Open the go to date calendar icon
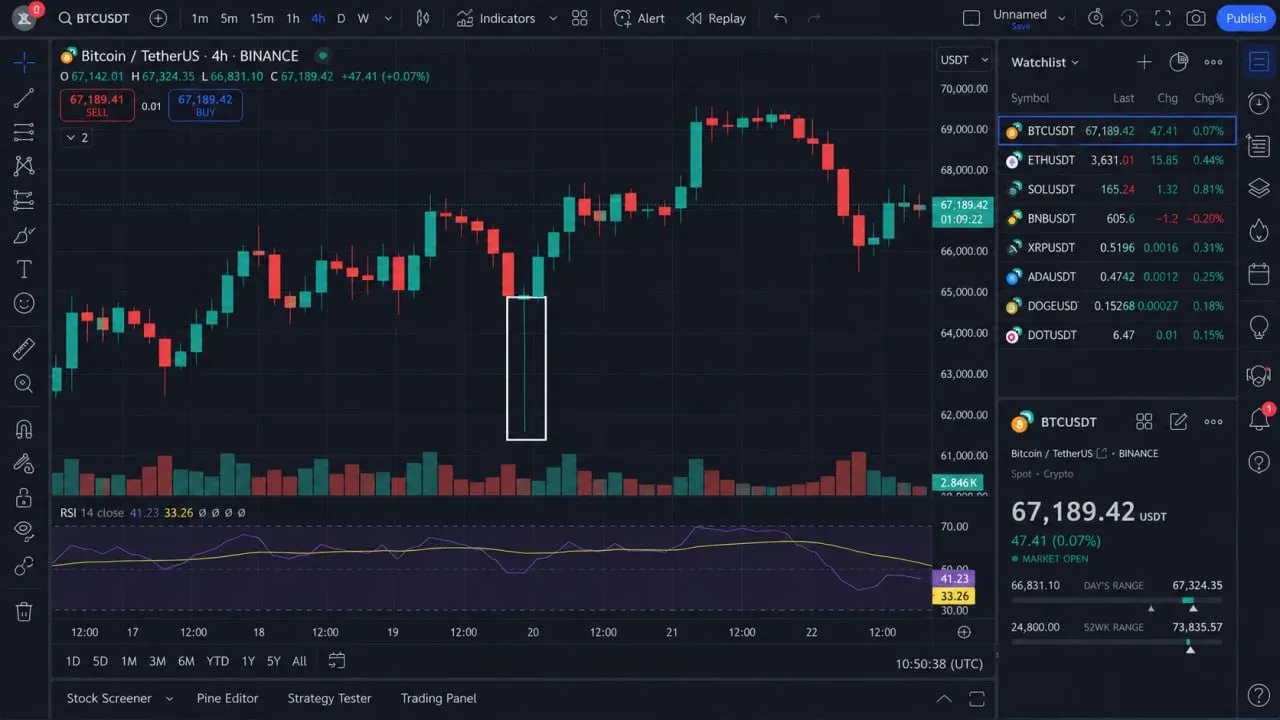Screen dimensions: 1280x720 [x=337, y=661]
